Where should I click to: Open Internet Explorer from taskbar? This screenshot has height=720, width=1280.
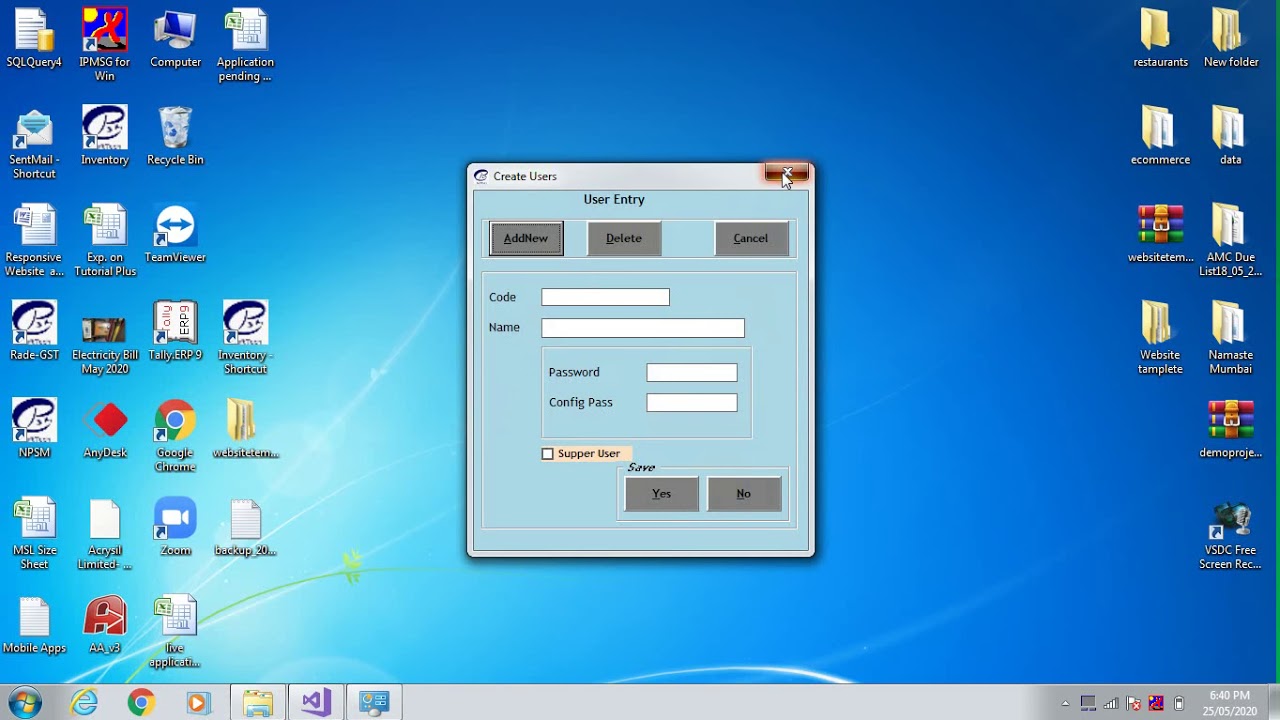point(84,703)
